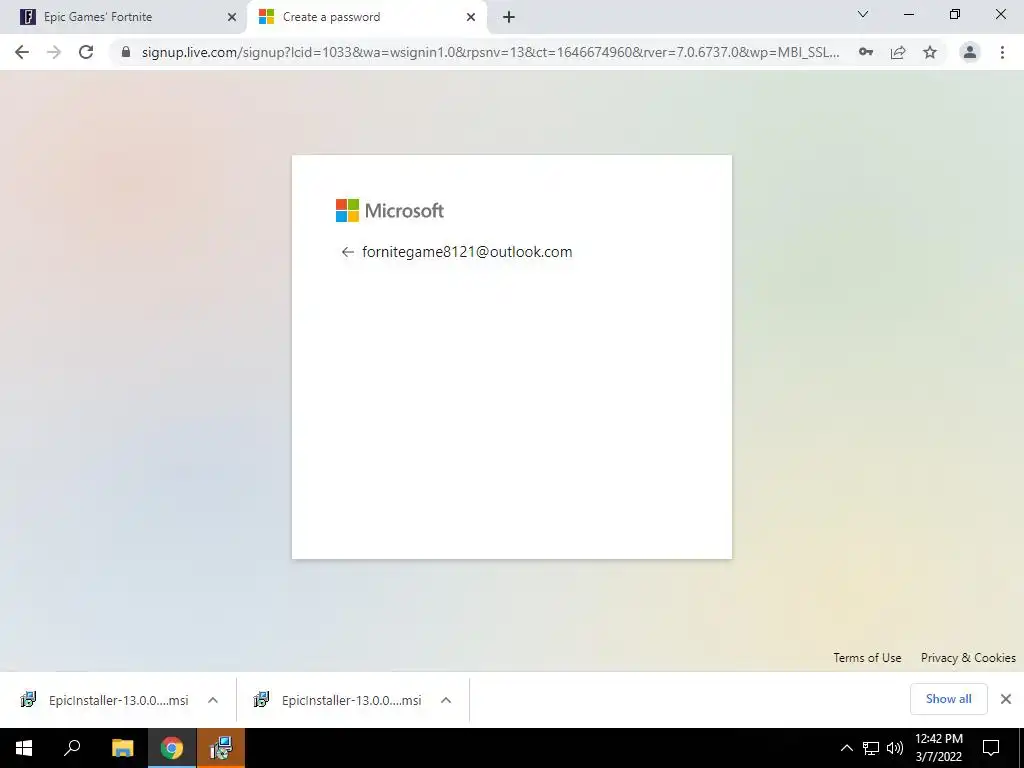Close the downloads bar
Viewport: 1024px width, 768px height.
pyautogui.click(x=1006, y=699)
